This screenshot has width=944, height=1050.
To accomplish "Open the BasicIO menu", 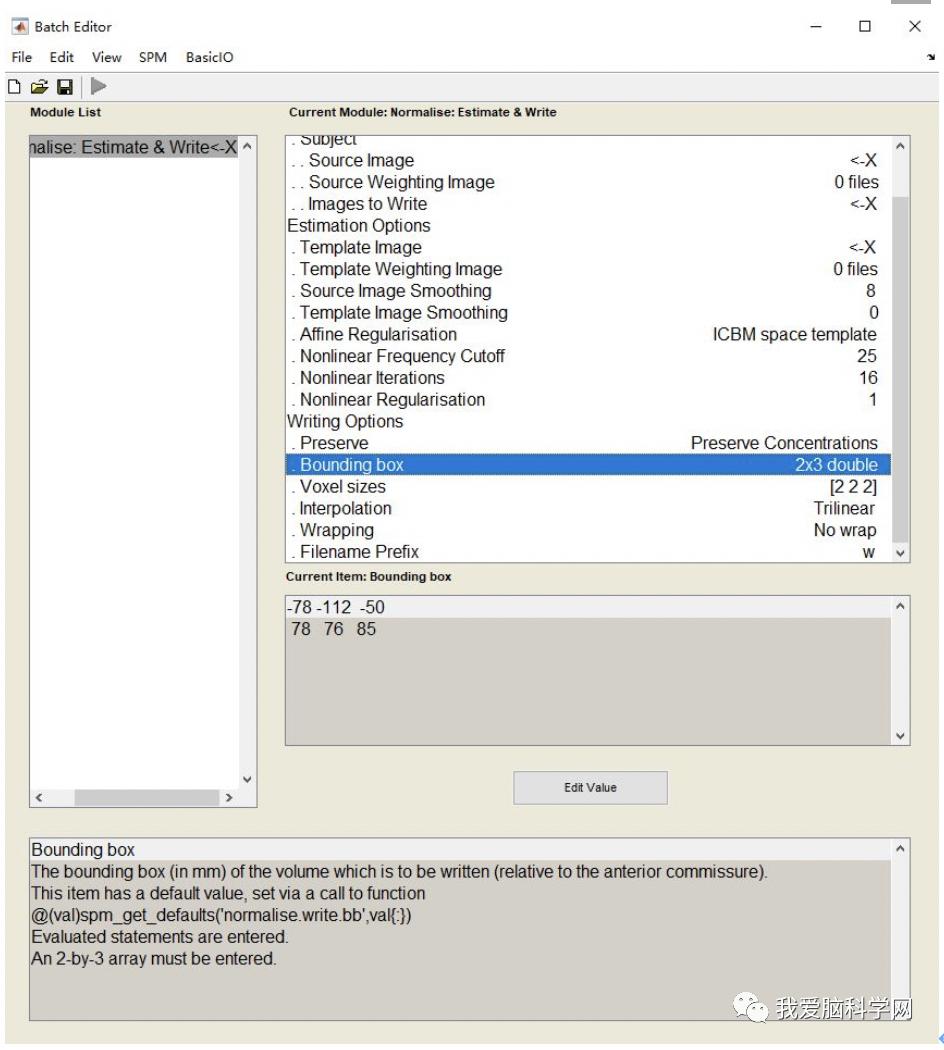I will click(210, 58).
